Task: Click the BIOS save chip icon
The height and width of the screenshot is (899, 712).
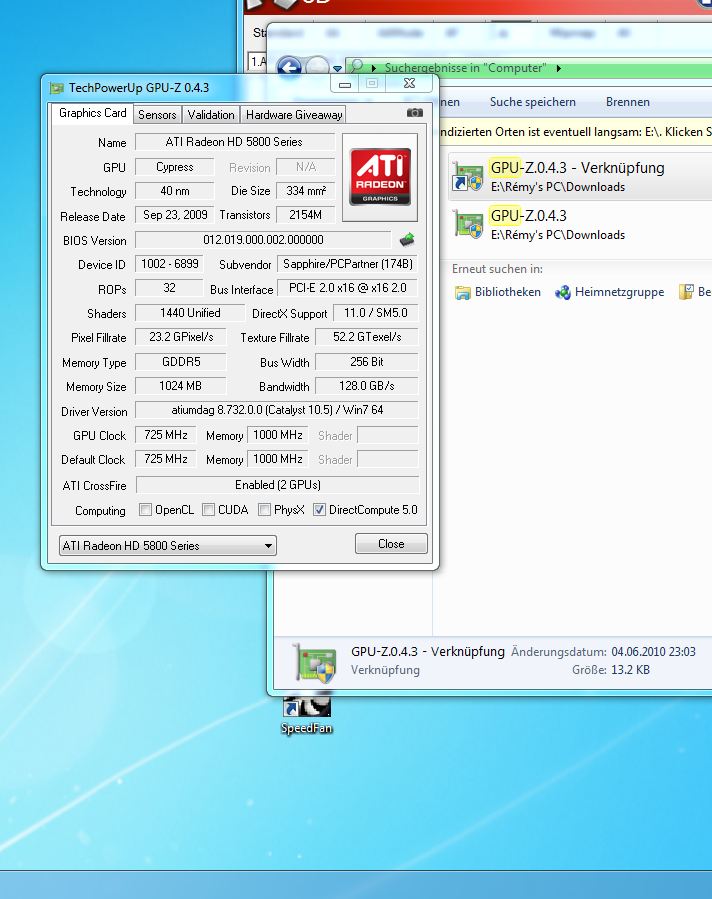Action: coord(407,240)
